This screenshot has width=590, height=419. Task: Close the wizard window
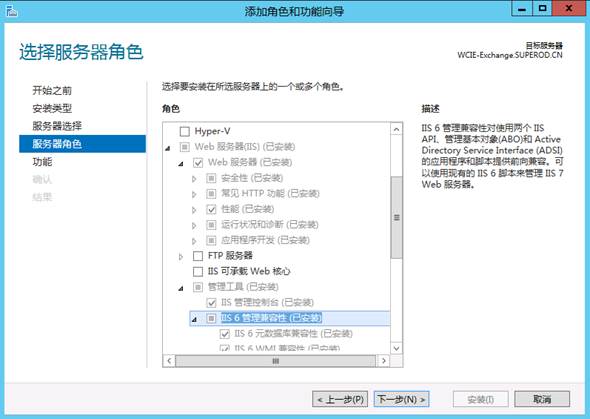click(569, 8)
